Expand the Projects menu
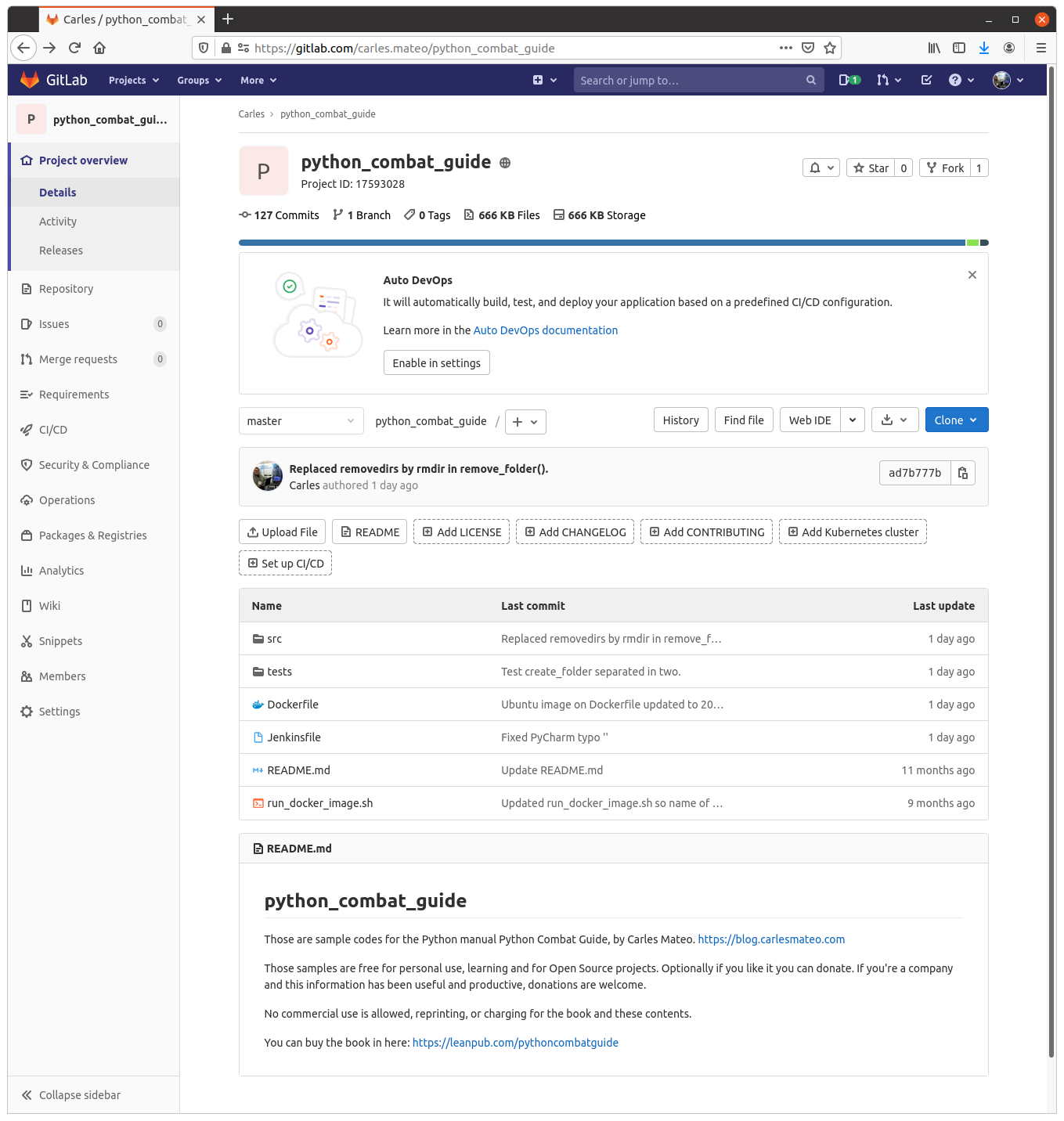Image resolution: width=1064 pixels, height=1121 pixels. point(134,80)
